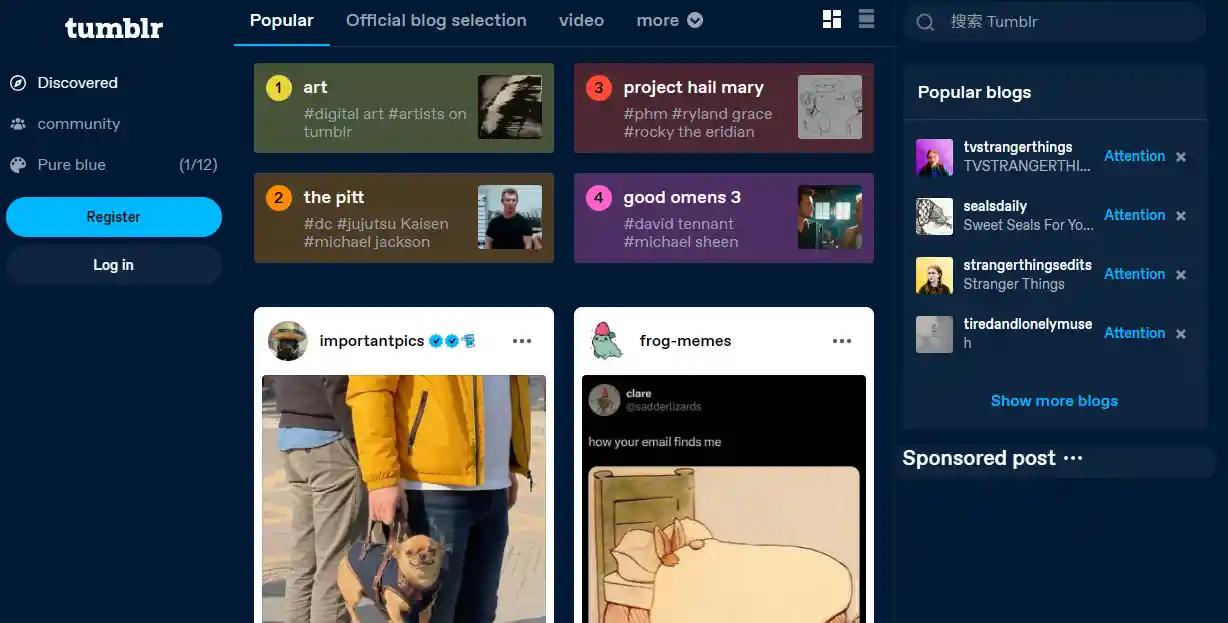The image size is (1228, 623).
Task: Switch to the video tab
Action: pos(581,20)
